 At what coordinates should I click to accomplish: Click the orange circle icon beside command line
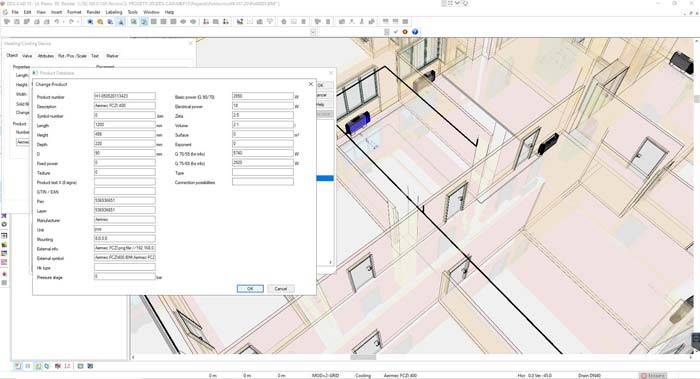(405, 32)
